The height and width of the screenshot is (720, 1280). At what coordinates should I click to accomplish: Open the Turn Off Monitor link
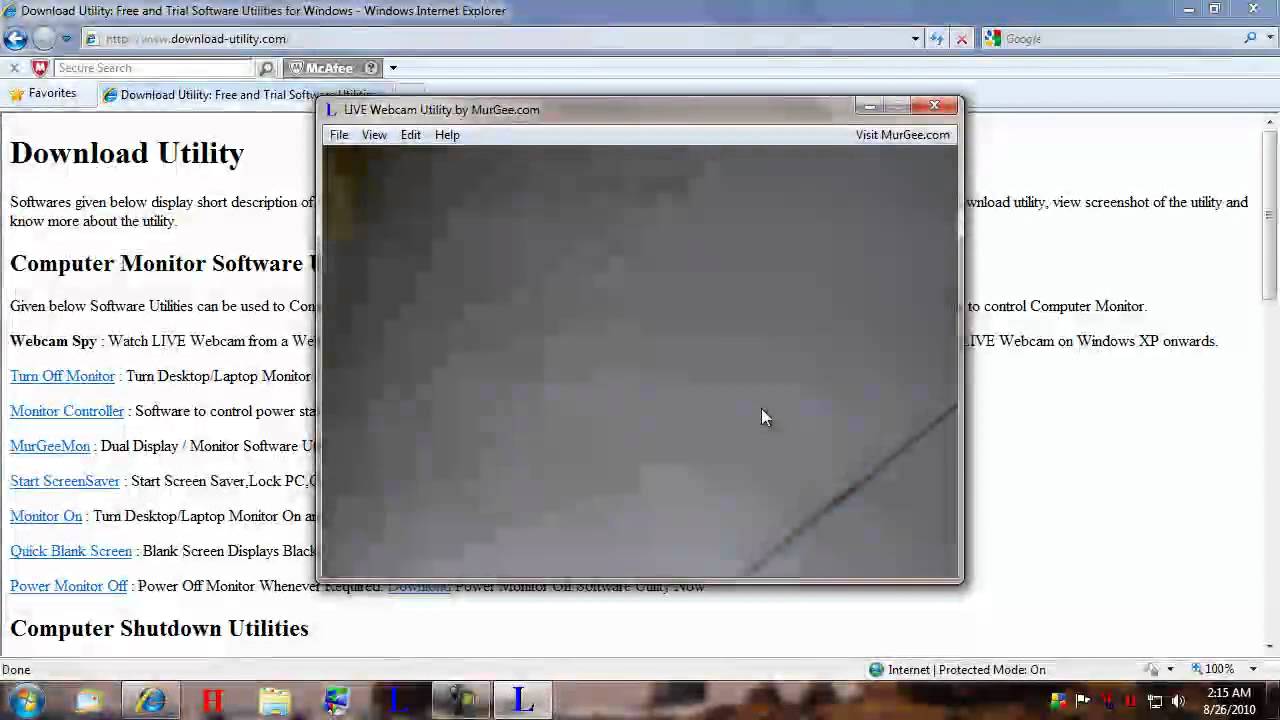click(x=62, y=376)
